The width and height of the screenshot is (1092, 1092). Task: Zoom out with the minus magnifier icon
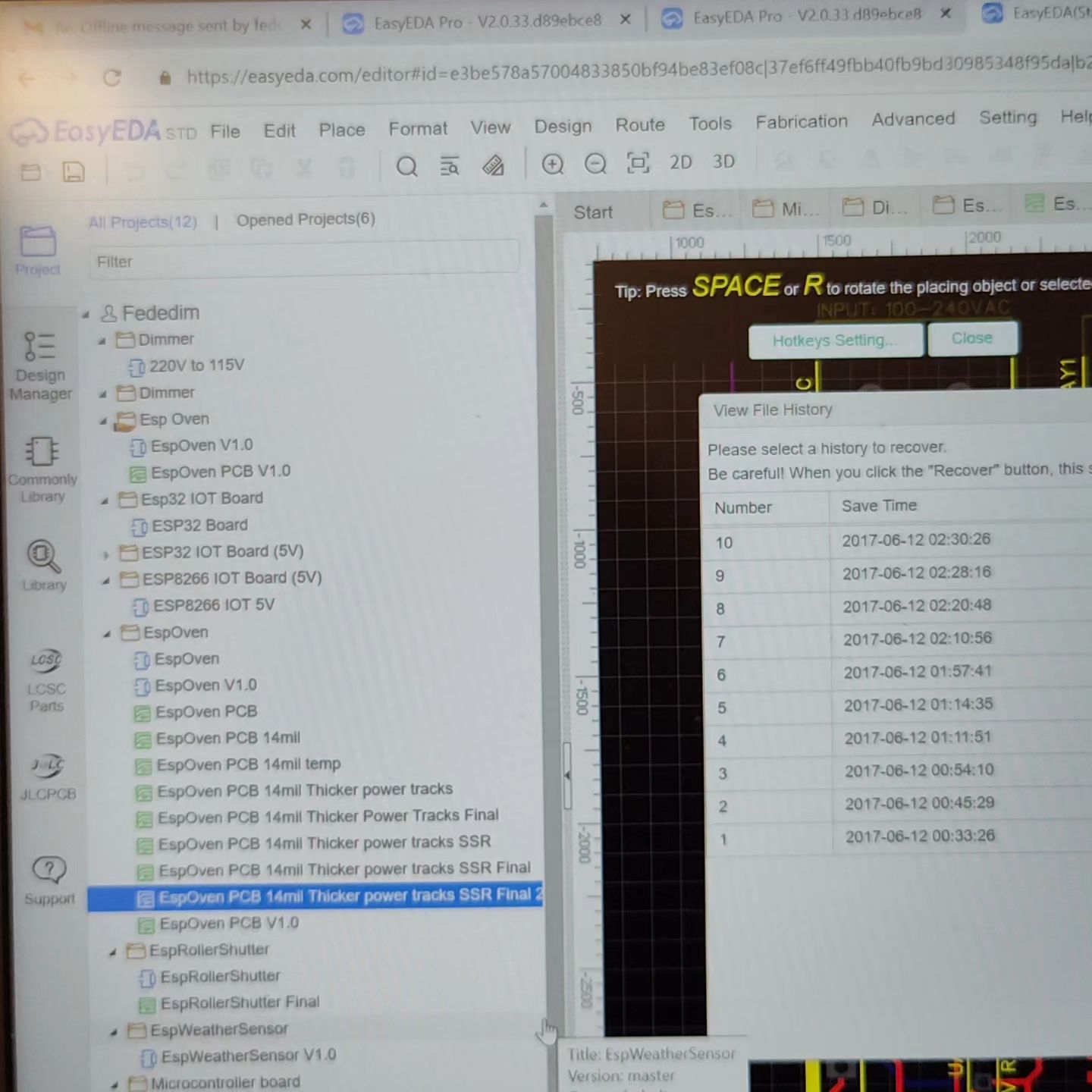[x=595, y=163]
